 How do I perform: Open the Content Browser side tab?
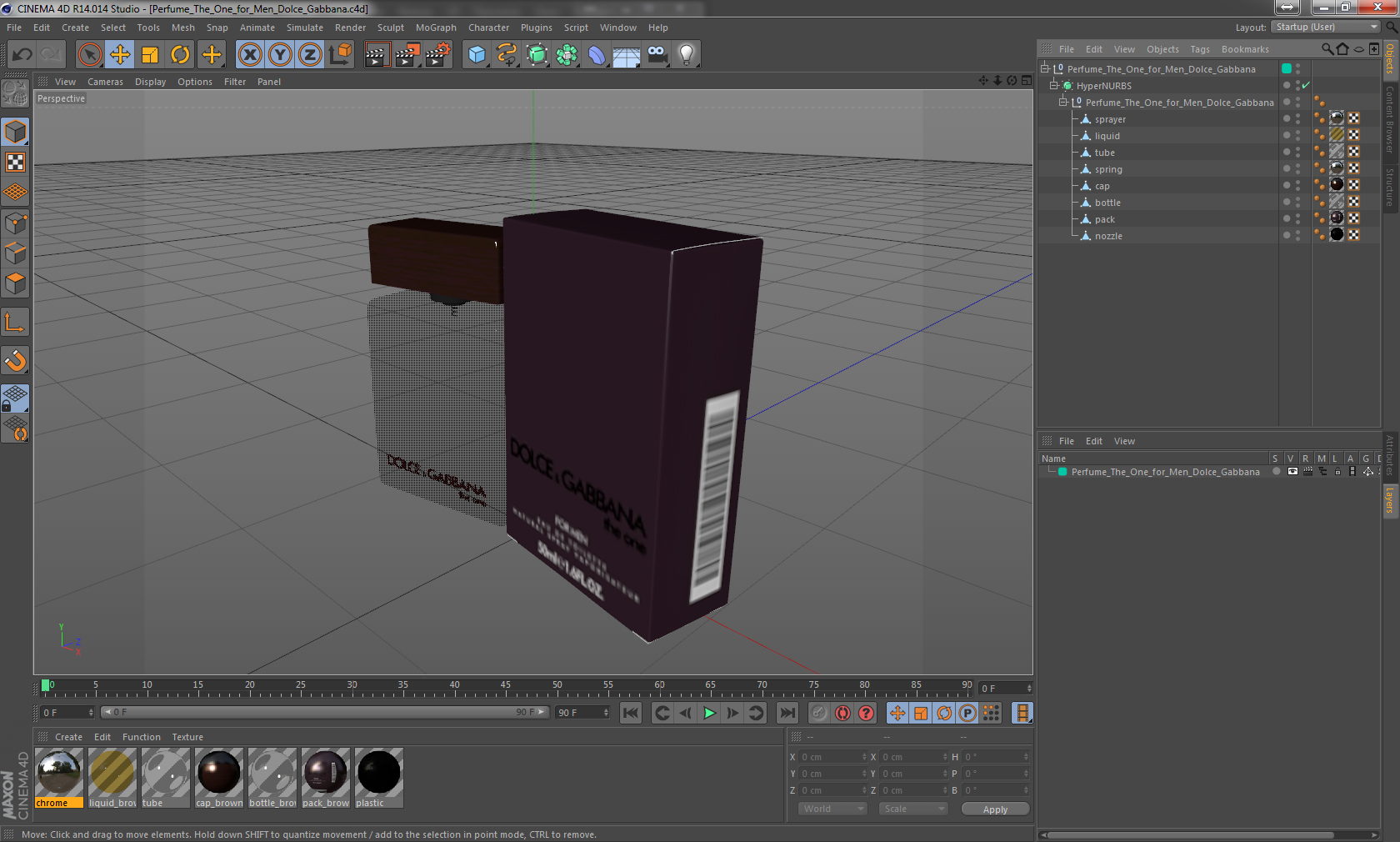click(1390, 118)
